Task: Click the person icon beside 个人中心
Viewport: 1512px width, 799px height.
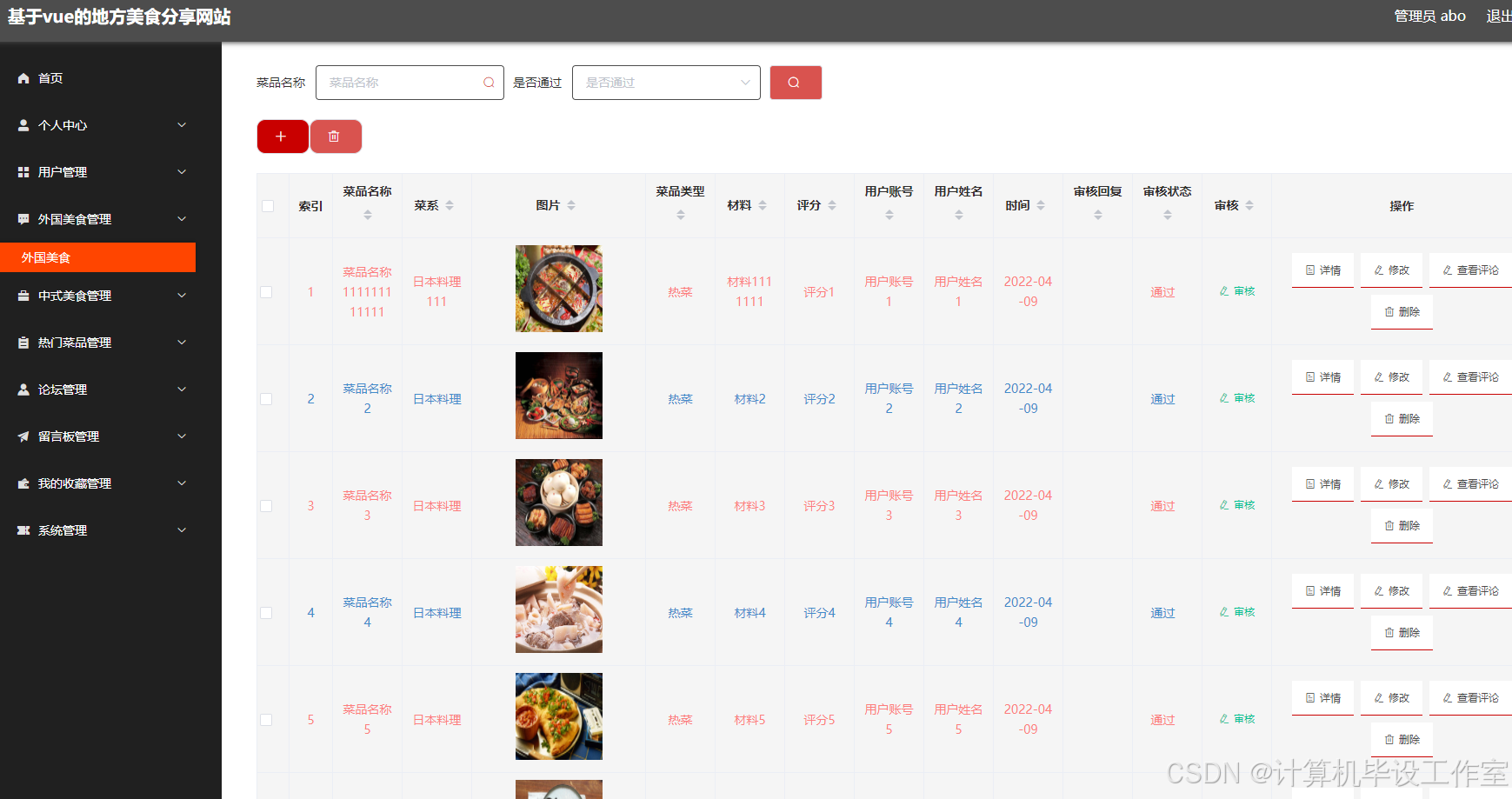Action: (23, 125)
